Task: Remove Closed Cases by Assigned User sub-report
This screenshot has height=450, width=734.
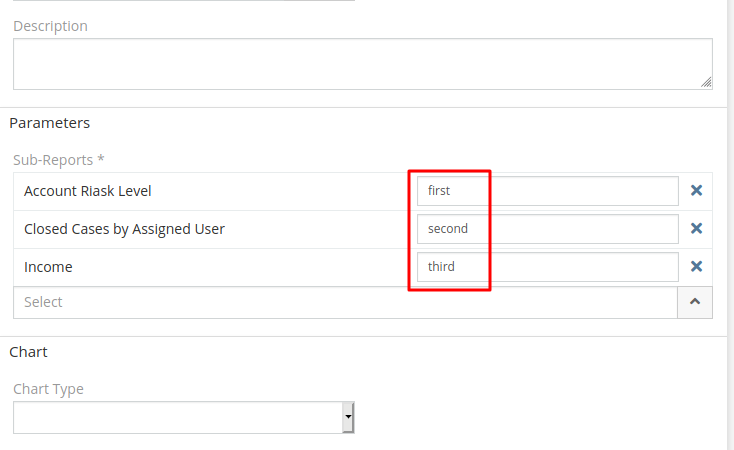Action: coord(697,228)
